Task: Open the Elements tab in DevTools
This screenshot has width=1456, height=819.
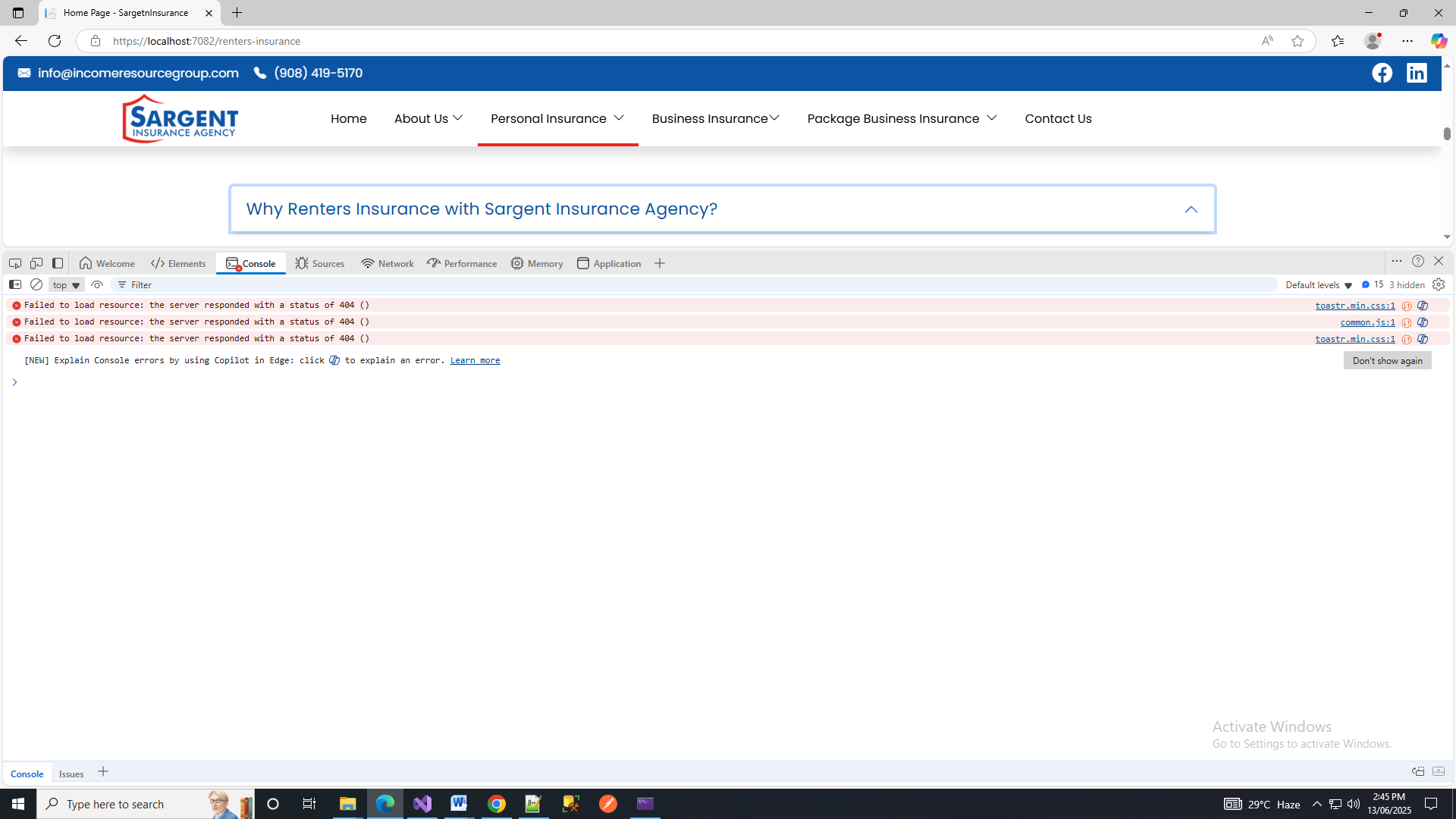Action: pyautogui.click(x=178, y=263)
